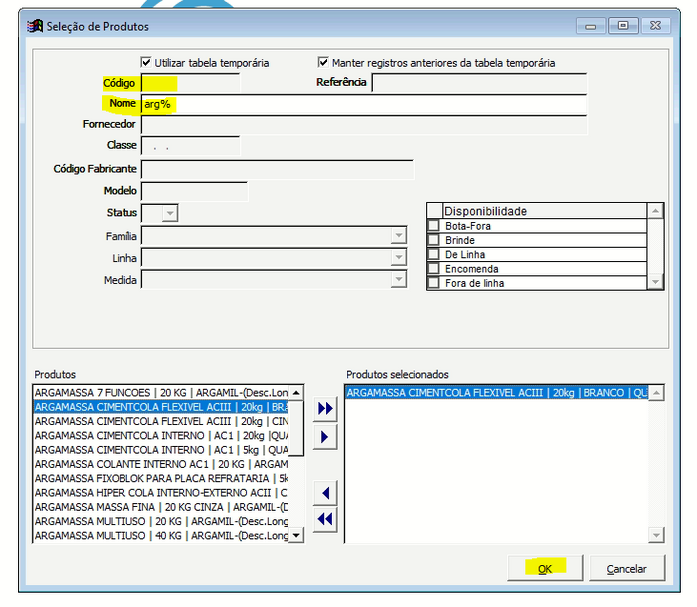This screenshot has height=607, width=697.
Task: Check the Encomenda availability box
Action: [433, 268]
